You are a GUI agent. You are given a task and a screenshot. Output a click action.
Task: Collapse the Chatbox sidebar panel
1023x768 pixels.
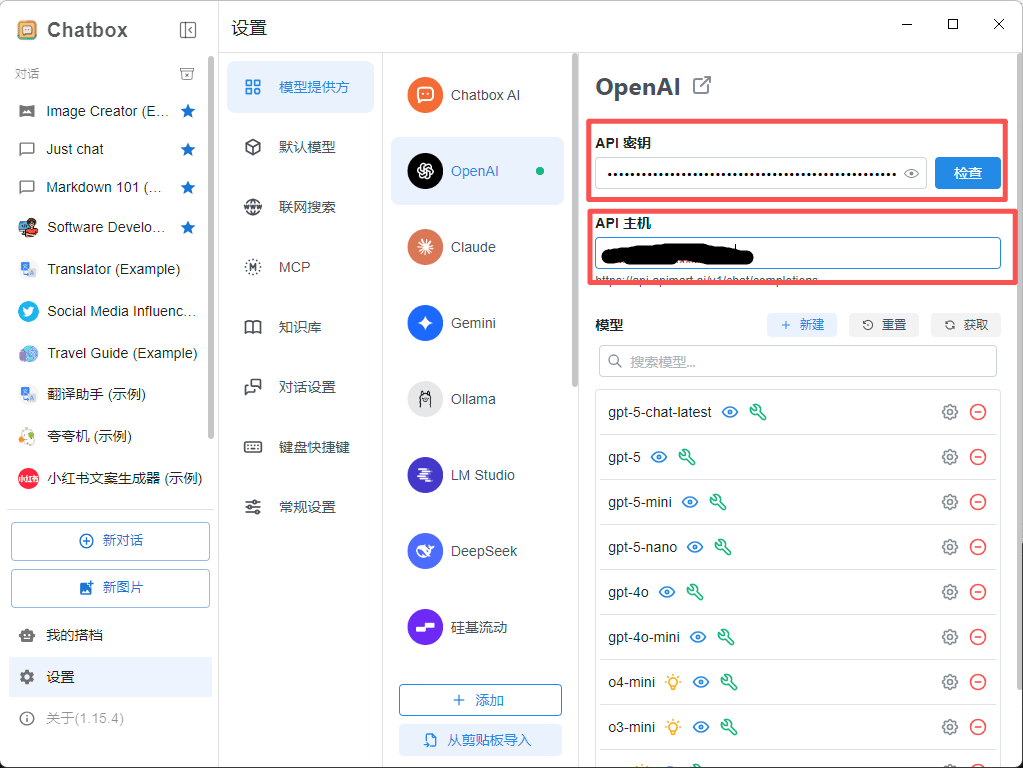click(188, 30)
